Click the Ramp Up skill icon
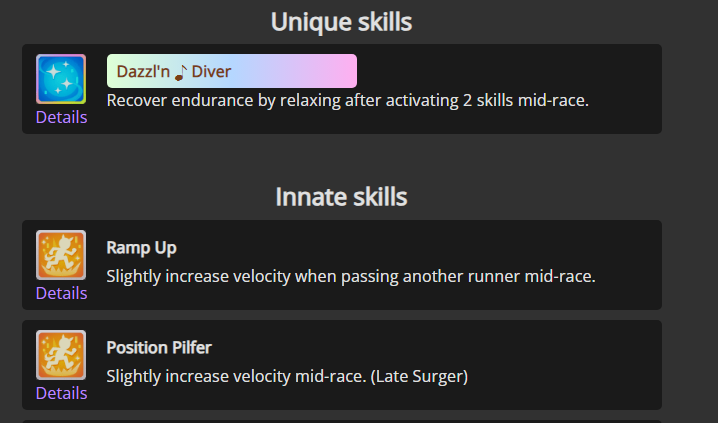Image resolution: width=718 pixels, height=423 pixels. point(61,255)
